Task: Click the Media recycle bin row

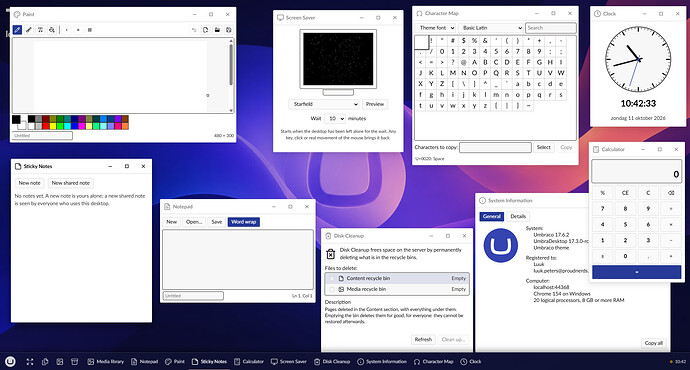Action: pos(397,289)
